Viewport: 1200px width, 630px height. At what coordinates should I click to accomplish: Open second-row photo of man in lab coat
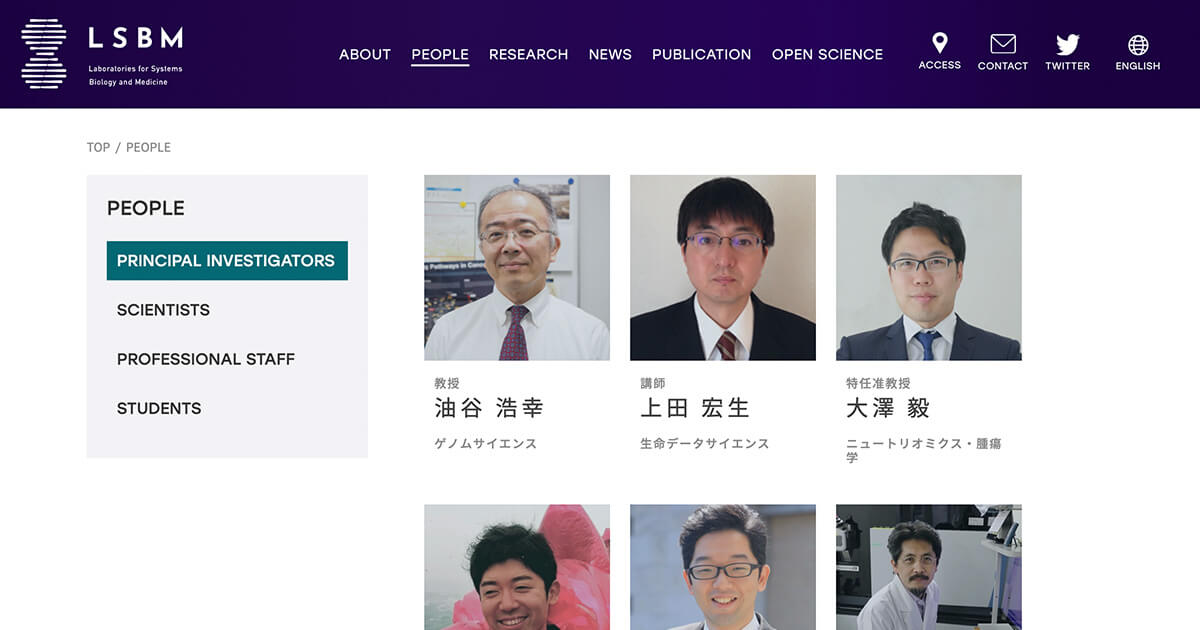click(x=929, y=567)
